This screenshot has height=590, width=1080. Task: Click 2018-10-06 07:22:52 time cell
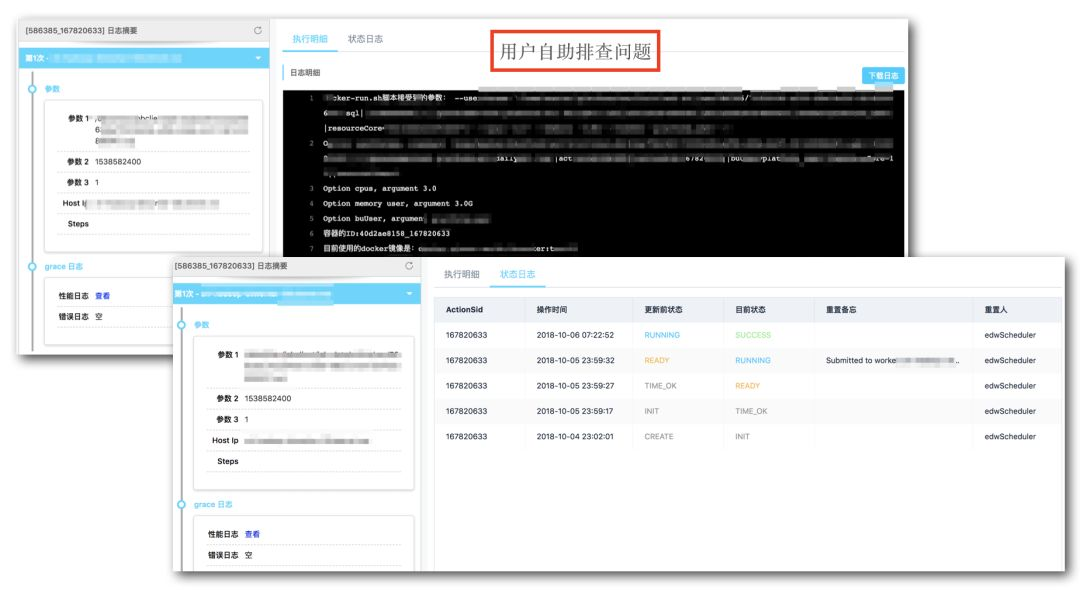[x=575, y=335]
